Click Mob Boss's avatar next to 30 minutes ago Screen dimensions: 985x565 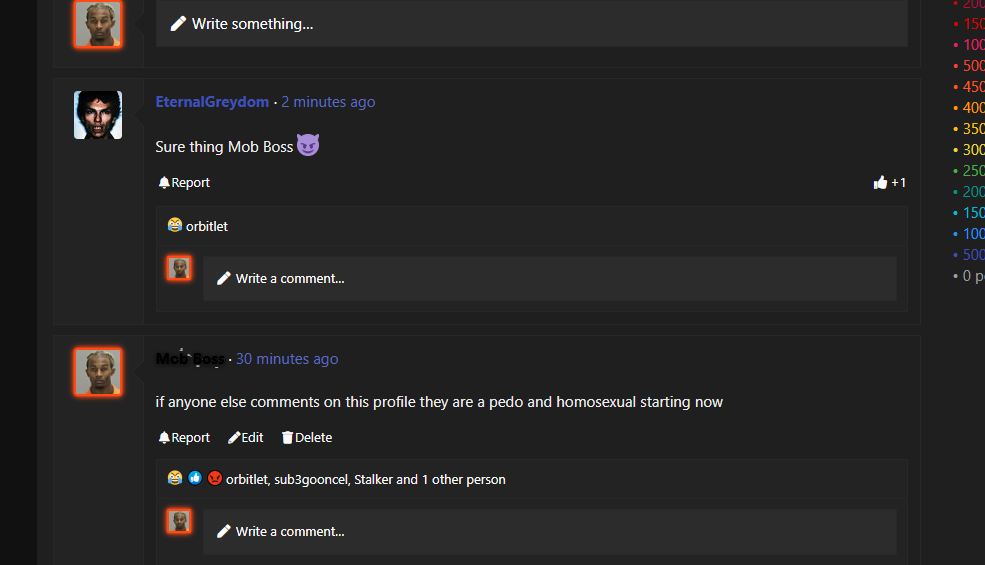click(x=98, y=372)
